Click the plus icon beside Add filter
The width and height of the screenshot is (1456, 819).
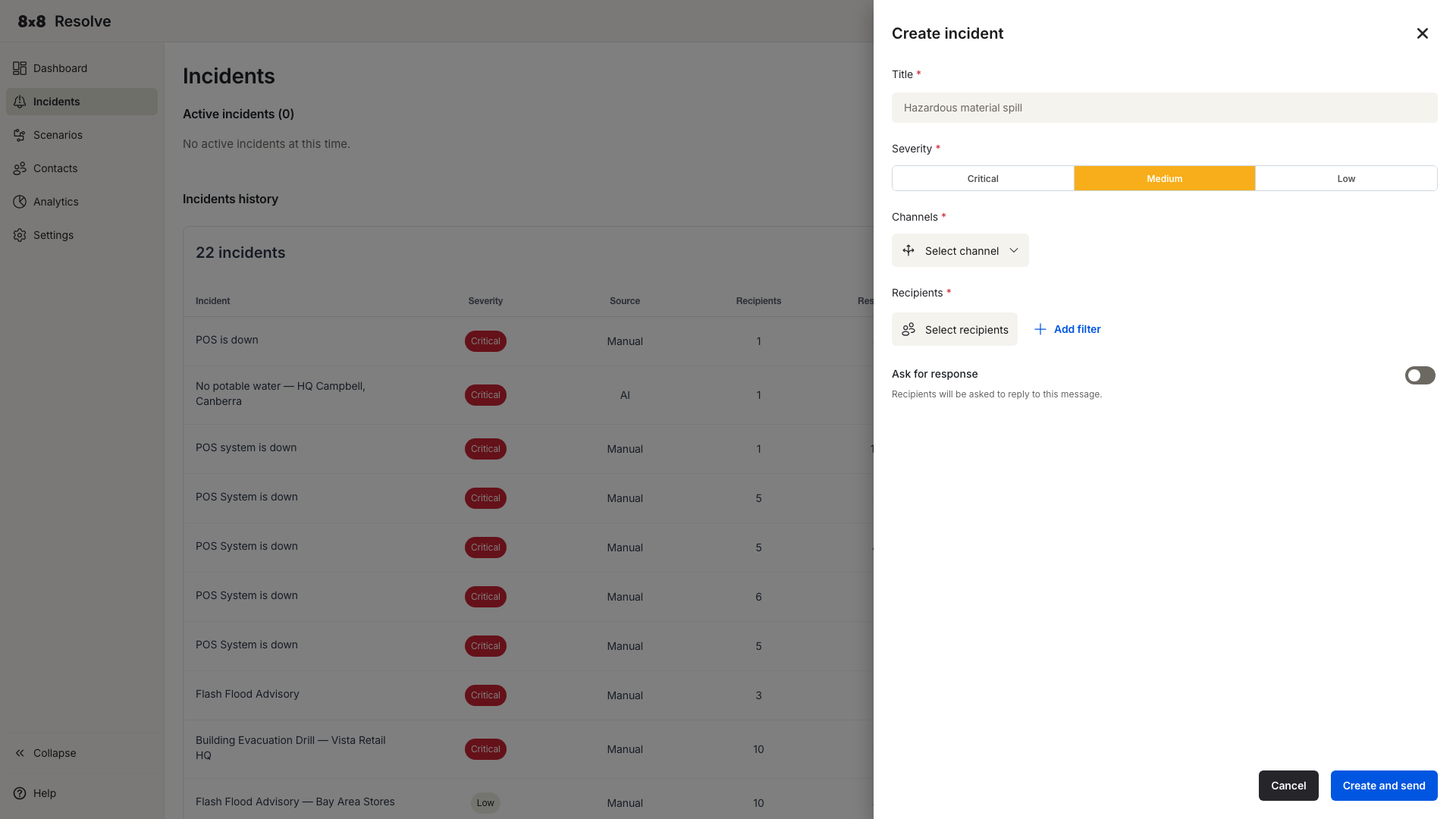1040,329
